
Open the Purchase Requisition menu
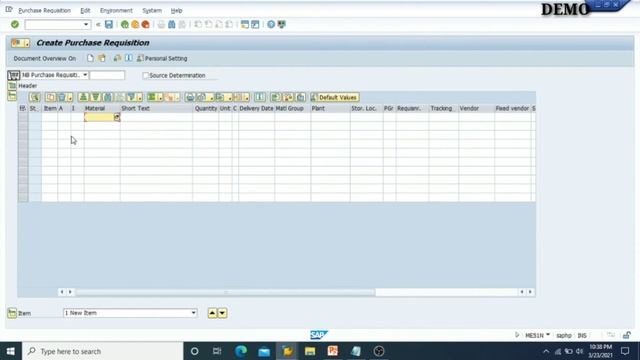click(44, 11)
